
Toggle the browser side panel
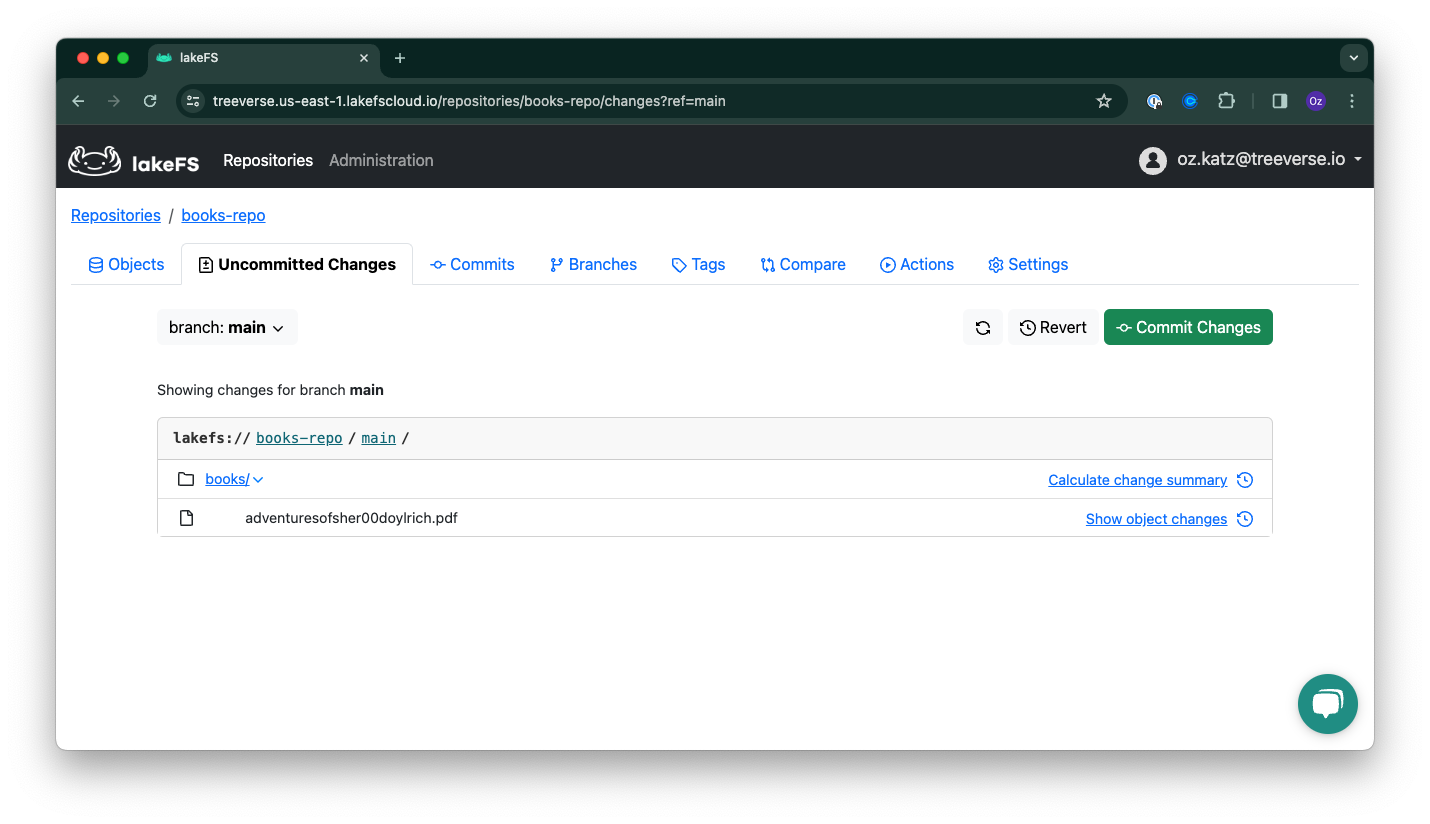(1279, 101)
